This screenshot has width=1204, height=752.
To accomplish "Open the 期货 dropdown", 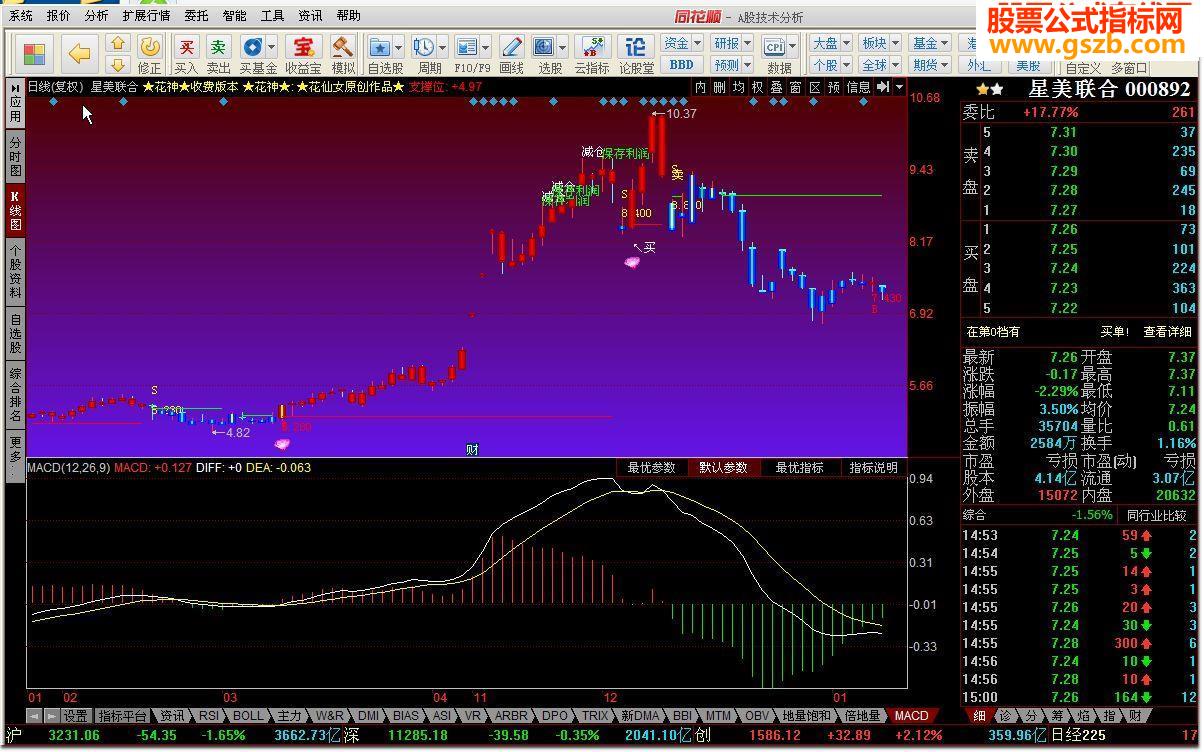I will (930, 65).
